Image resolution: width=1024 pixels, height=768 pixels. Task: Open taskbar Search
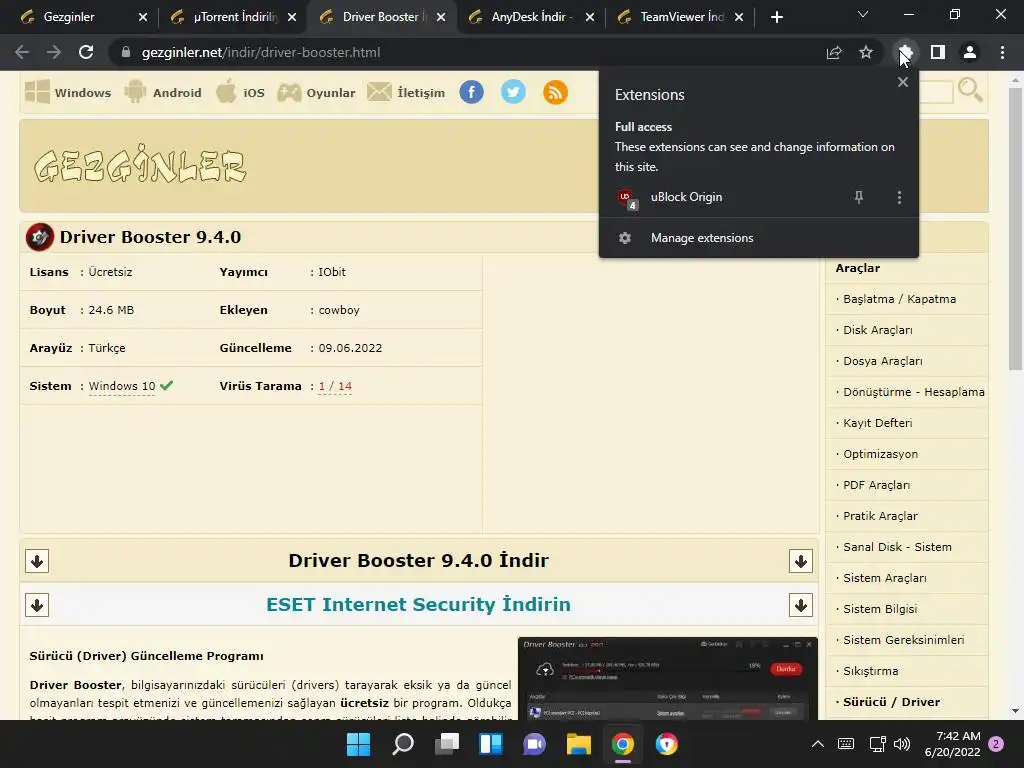click(403, 744)
